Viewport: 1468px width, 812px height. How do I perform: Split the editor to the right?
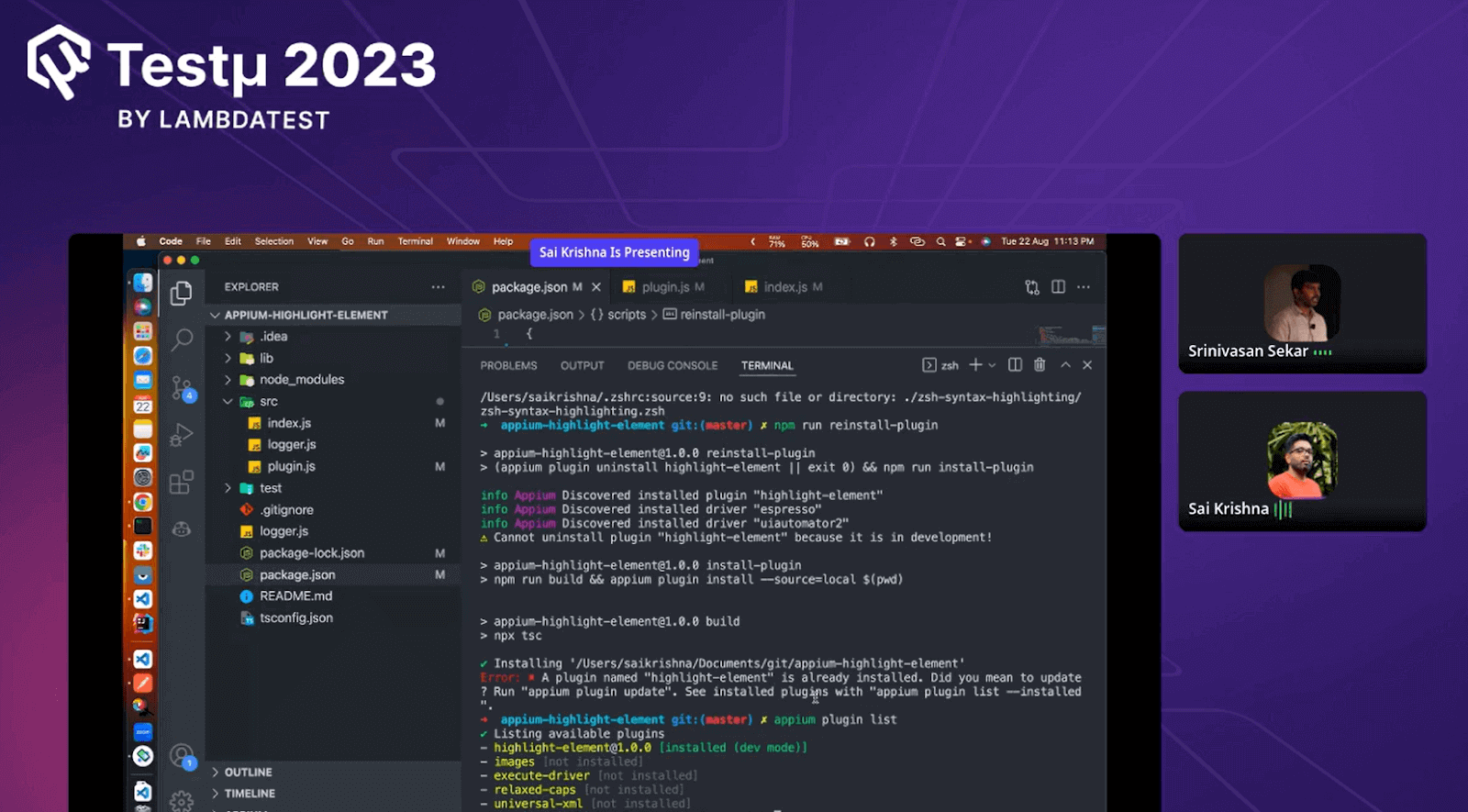tap(1058, 287)
